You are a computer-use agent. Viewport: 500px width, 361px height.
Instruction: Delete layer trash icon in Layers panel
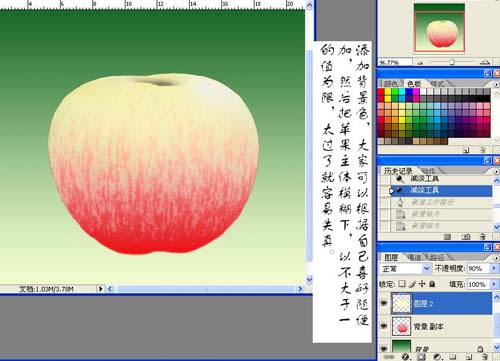click(x=485, y=357)
